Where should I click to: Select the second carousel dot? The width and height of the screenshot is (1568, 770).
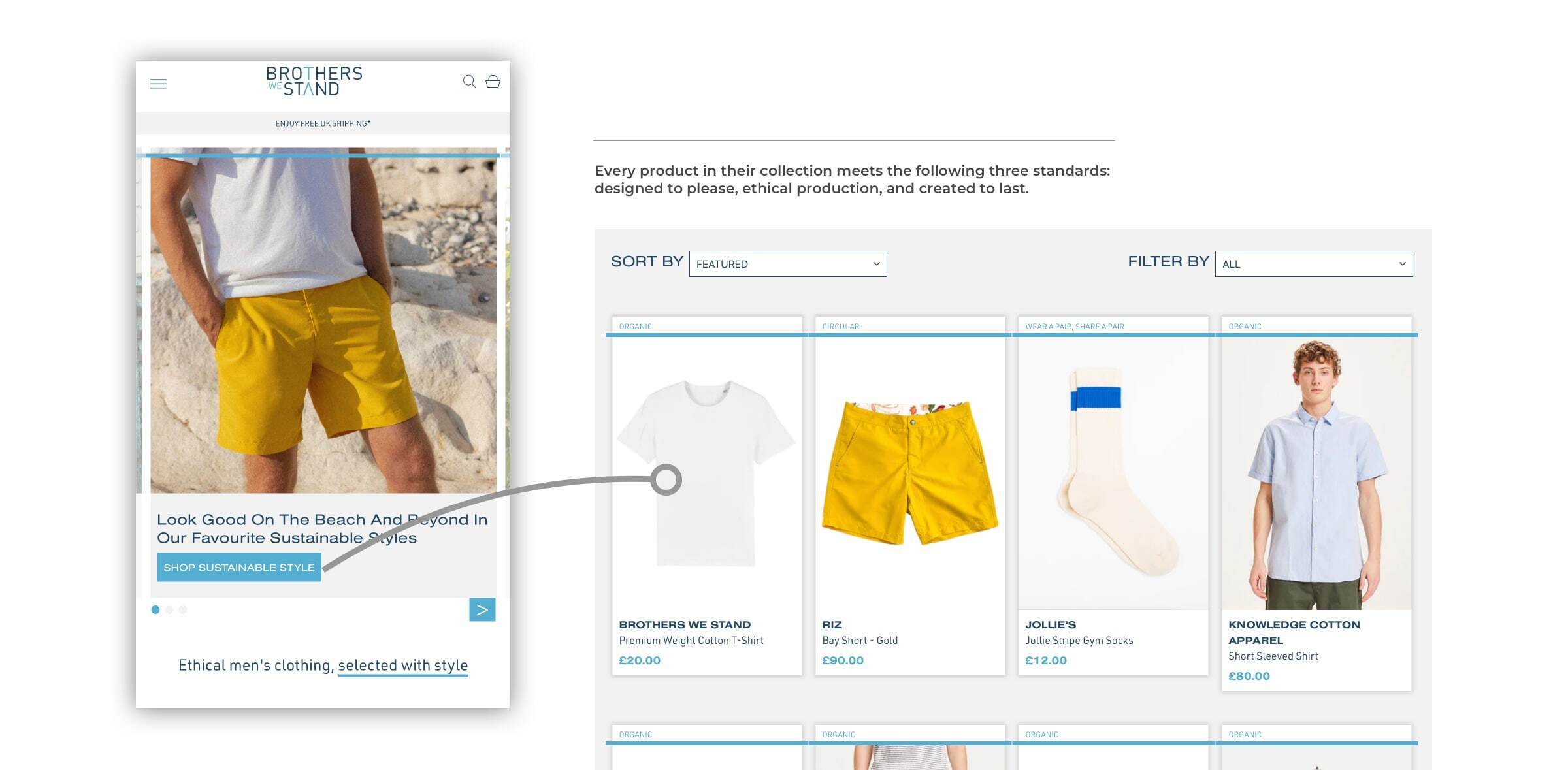pyautogui.click(x=169, y=609)
